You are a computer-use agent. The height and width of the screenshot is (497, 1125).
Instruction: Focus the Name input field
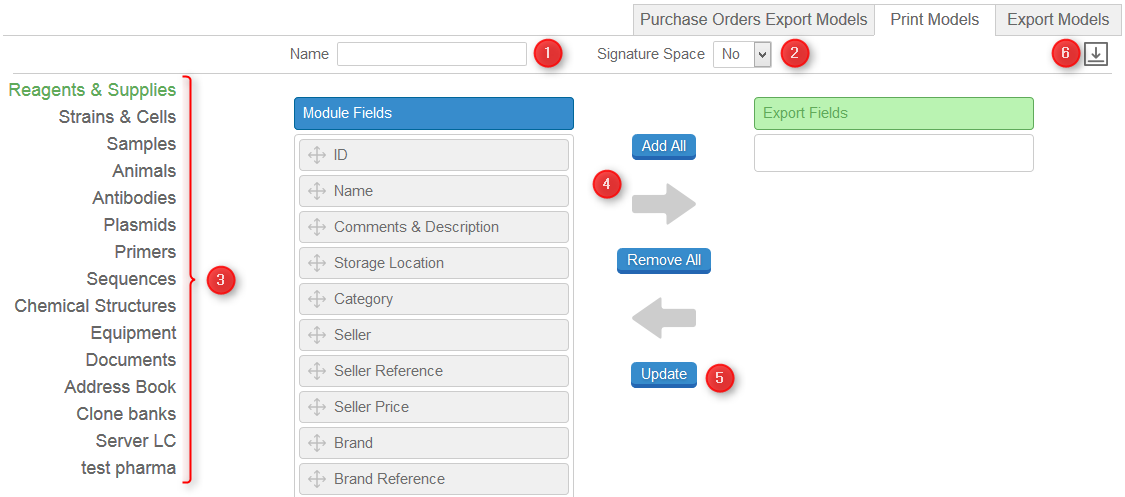coord(432,54)
